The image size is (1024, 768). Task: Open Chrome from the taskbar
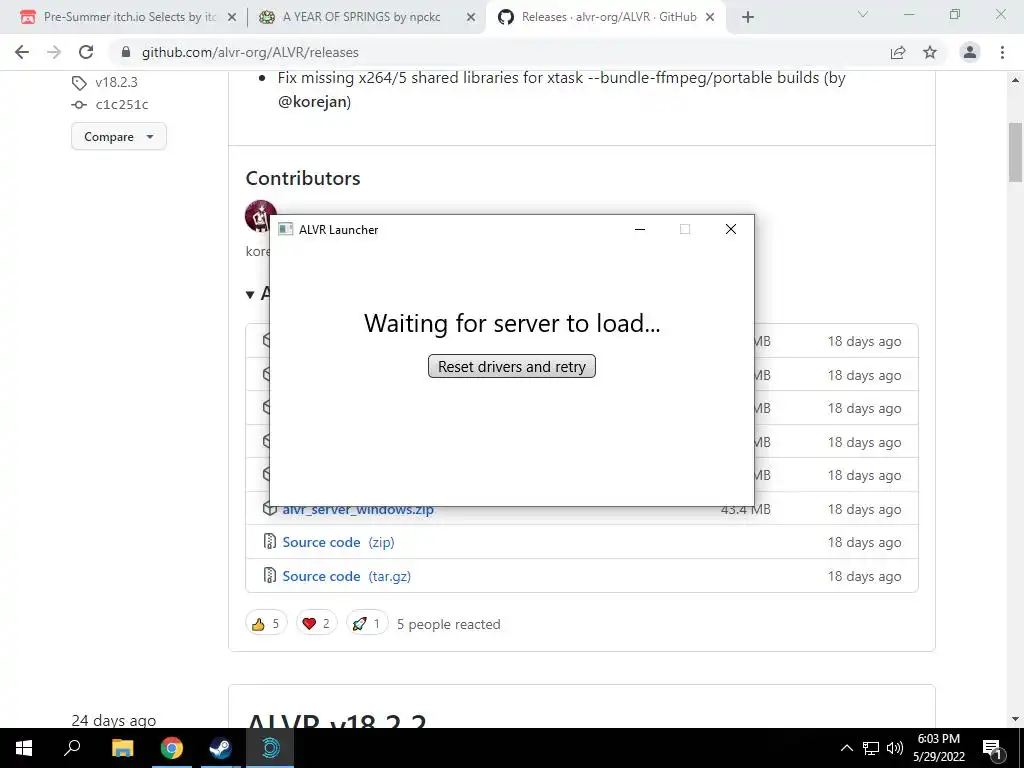[x=172, y=748]
